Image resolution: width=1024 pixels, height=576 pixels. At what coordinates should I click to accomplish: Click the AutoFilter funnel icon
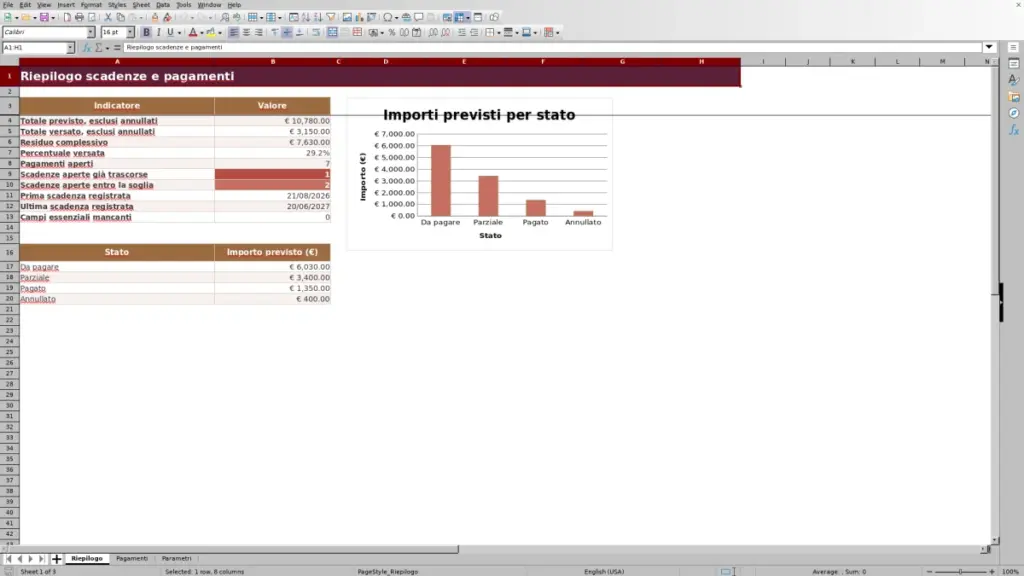(331, 17)
